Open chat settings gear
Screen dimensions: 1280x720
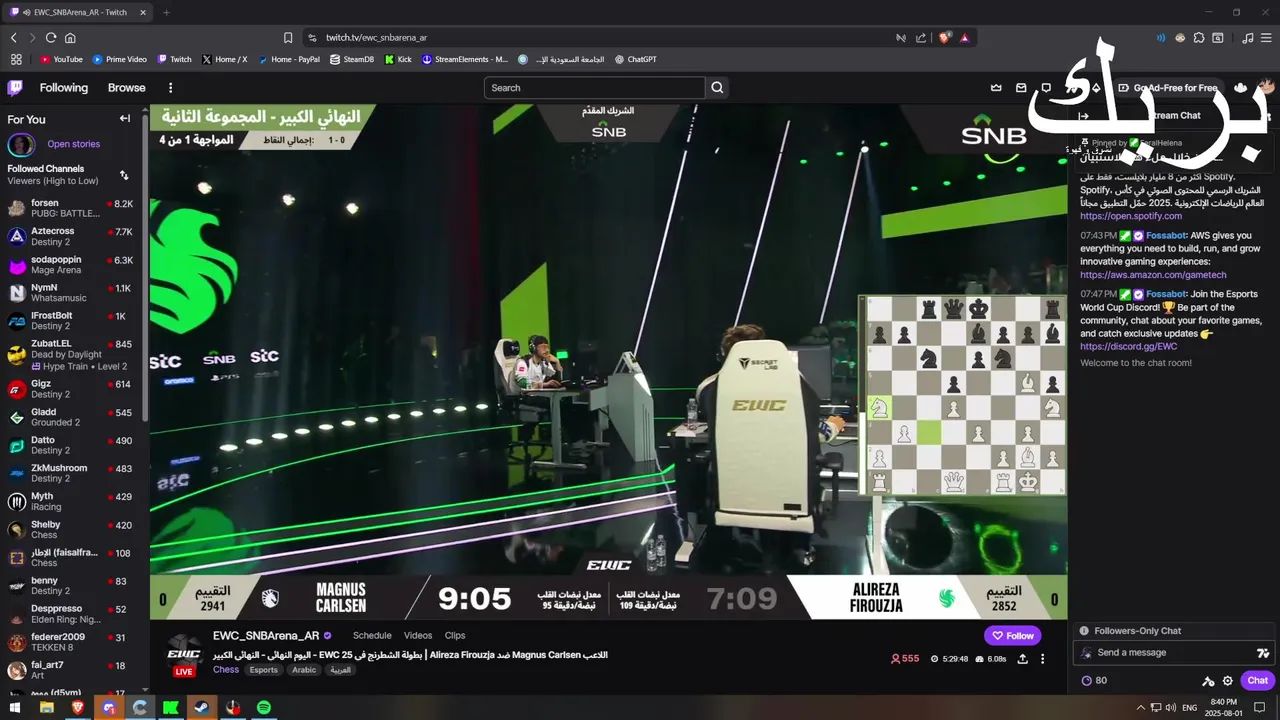1228,681
